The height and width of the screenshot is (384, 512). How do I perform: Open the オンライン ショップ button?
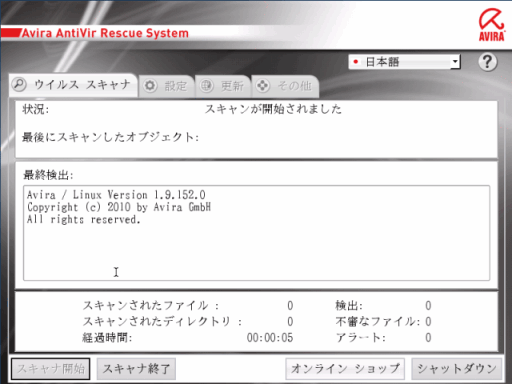click(345, 369)
